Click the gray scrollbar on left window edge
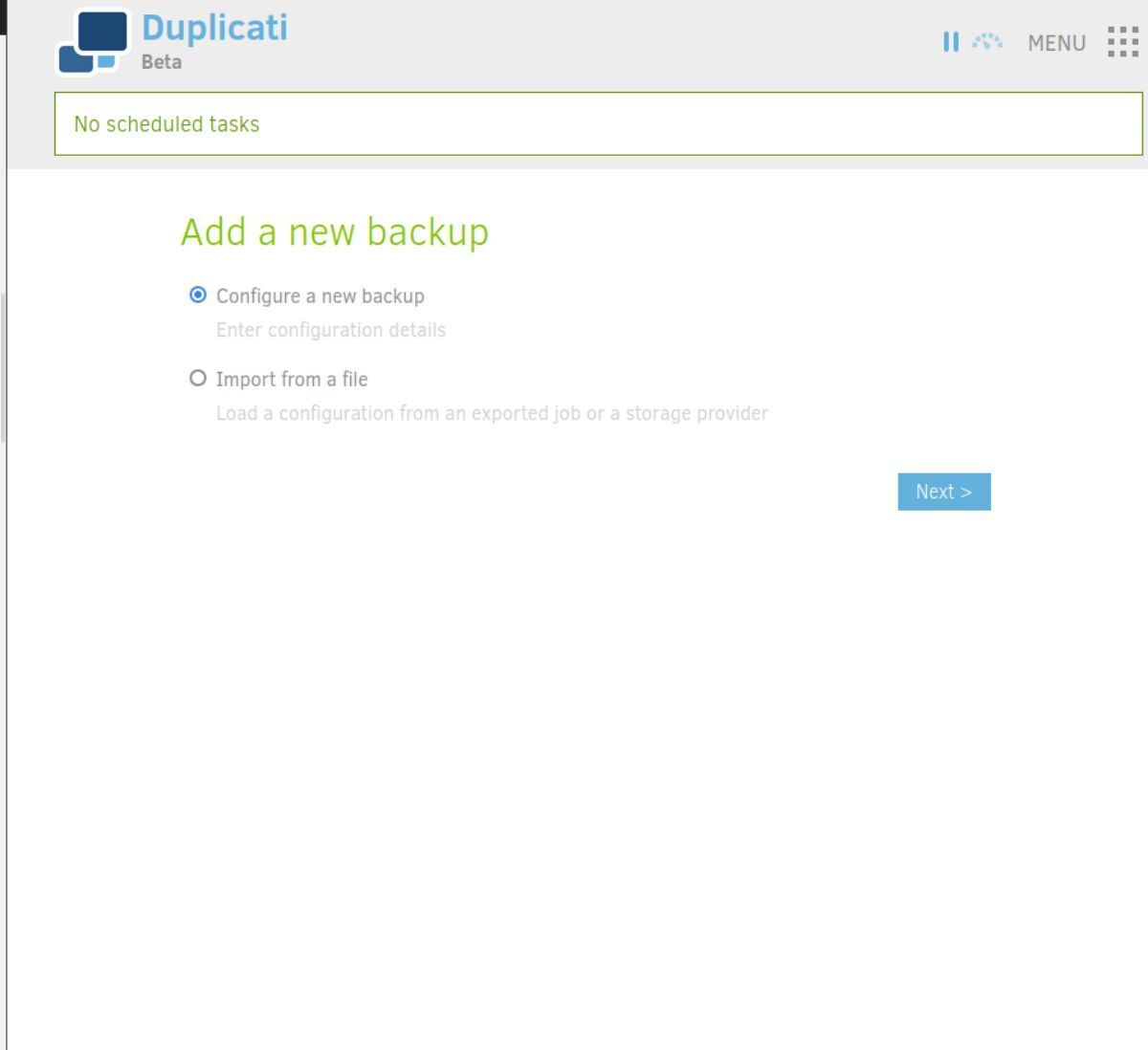The width and height of the screenshot is (1148, 1050). click(3, 367)
